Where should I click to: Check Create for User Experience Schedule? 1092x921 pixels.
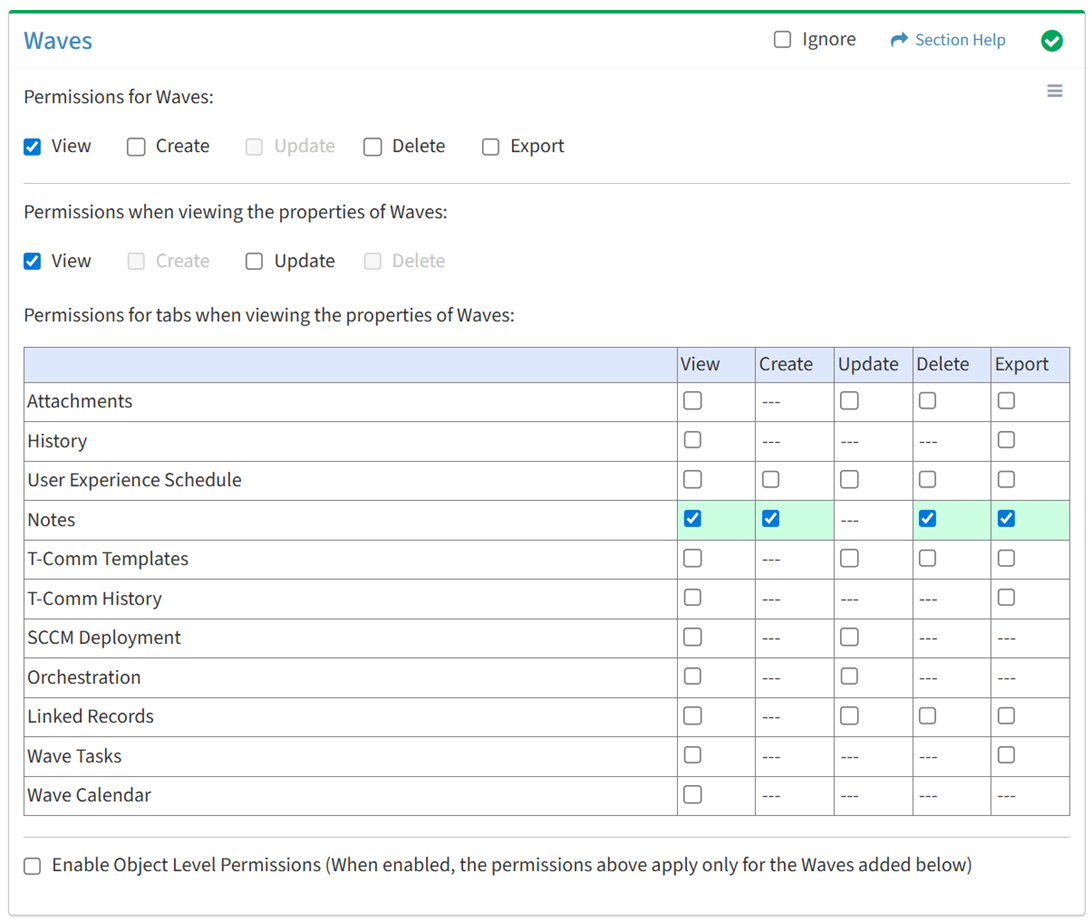(770, 480)
